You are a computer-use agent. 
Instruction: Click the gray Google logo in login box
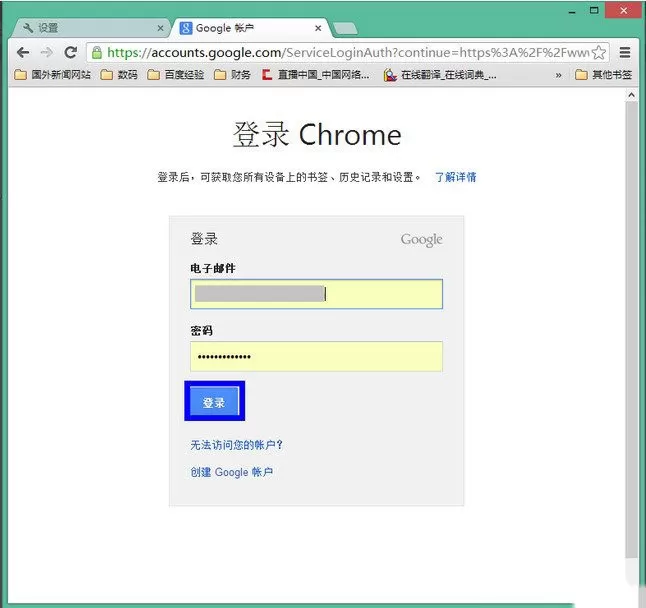coord(421,240)
